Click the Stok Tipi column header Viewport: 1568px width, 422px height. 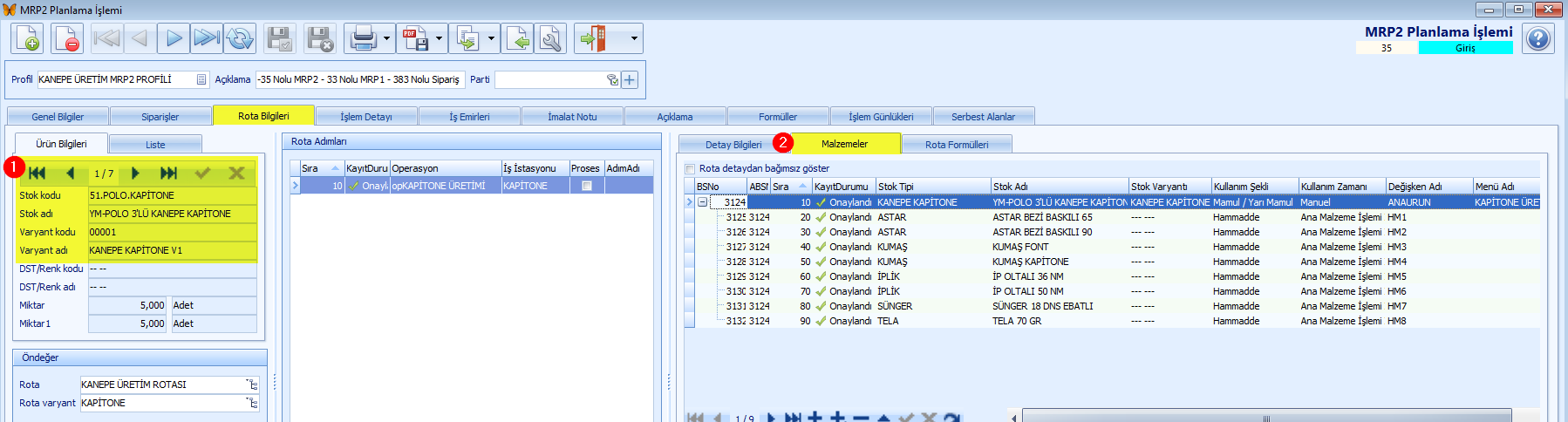[x=933, y=187]
